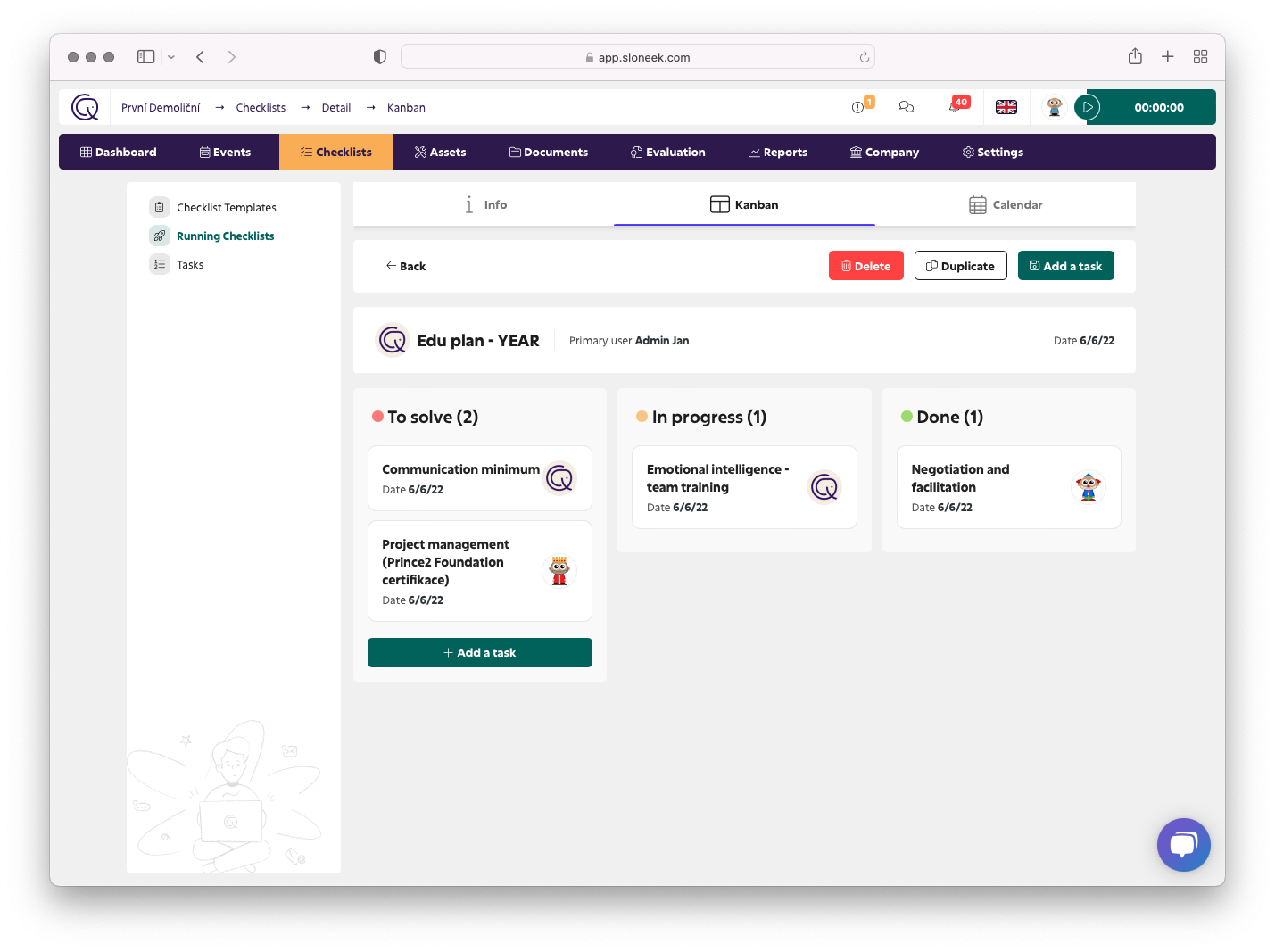
Task: Toggle Safari sidebar button
Action: (146, 56)
